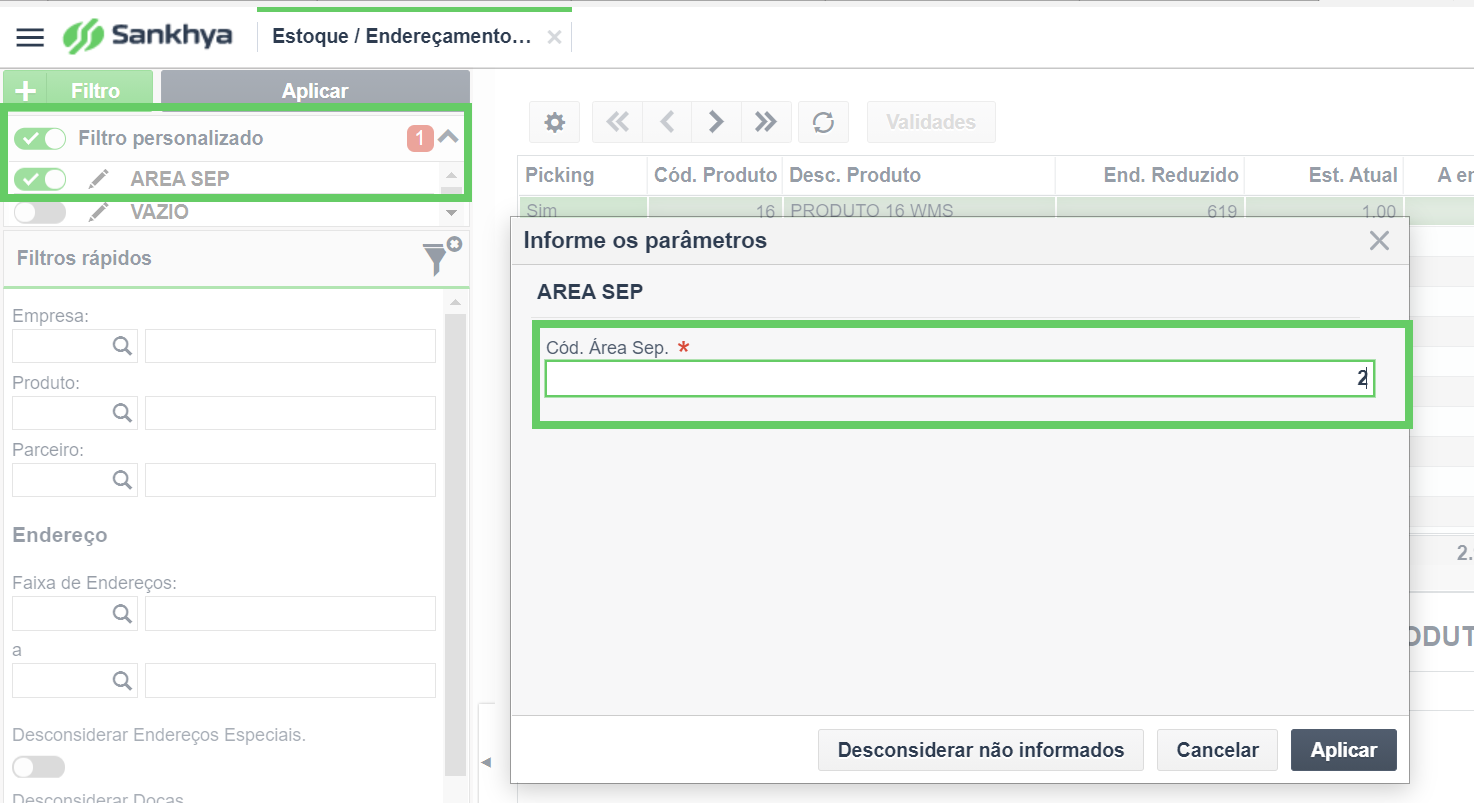Image resolution: width=1474 pixels, height=803 pixels.
Task: Click the Produto description field
Action: click(290, 413)
